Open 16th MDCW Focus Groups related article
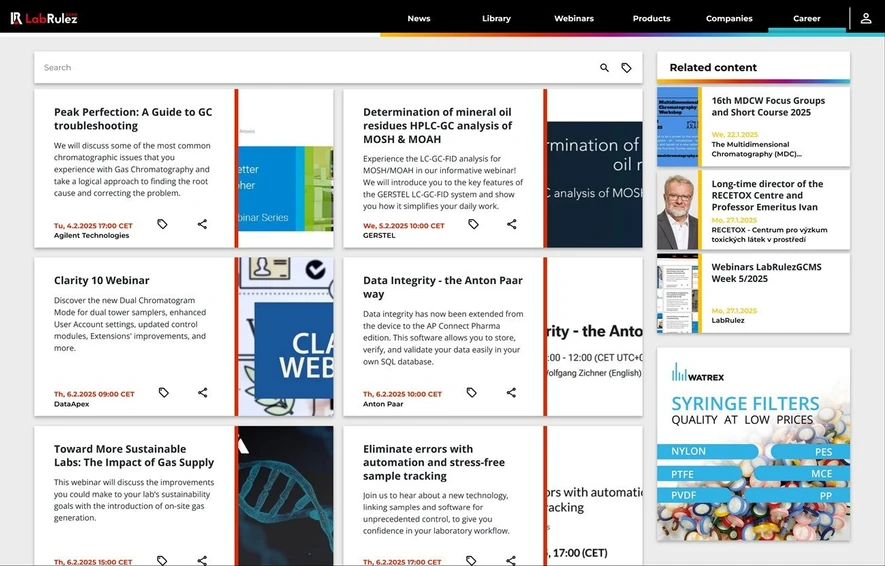 (768, 107)
